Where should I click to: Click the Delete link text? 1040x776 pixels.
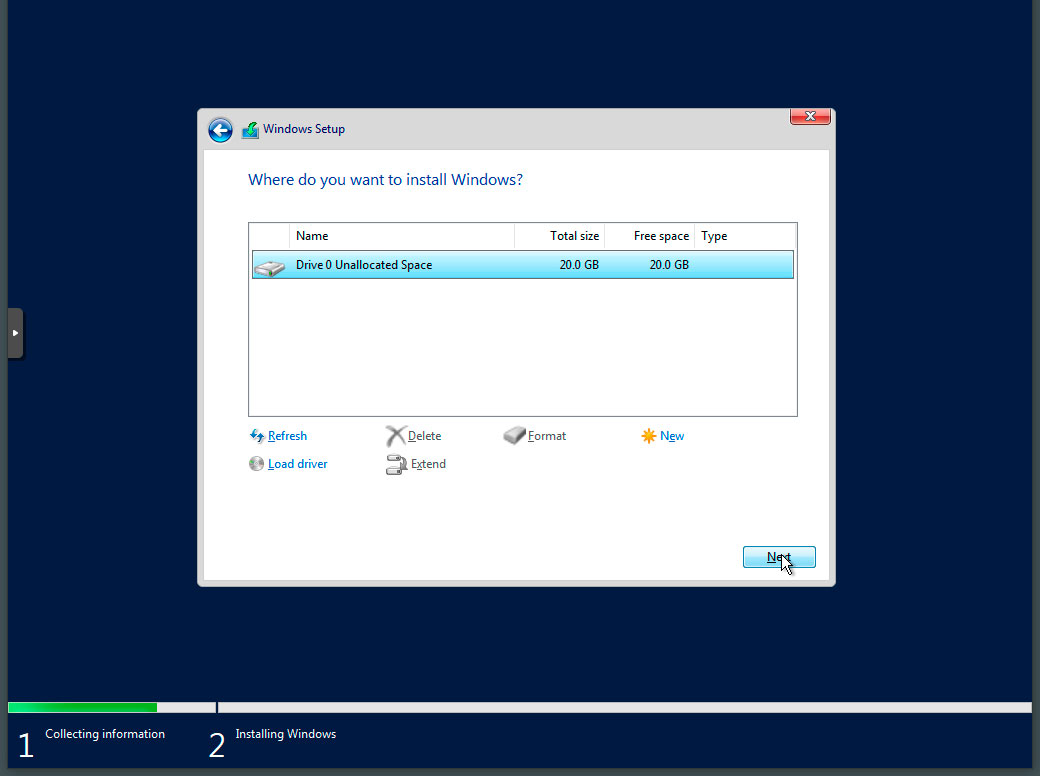(x=425, y=435)
